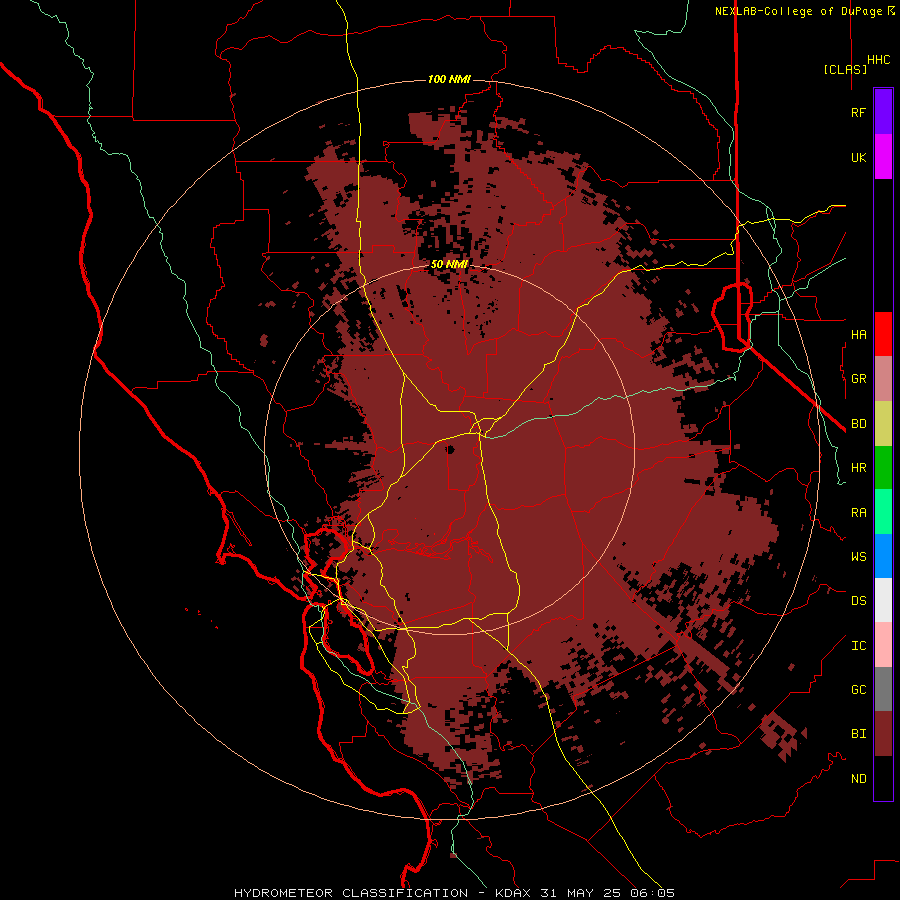This screenshot has width=900, height=900.
Task: Click the 50 NMI range ring label
Action: [449, 264]
